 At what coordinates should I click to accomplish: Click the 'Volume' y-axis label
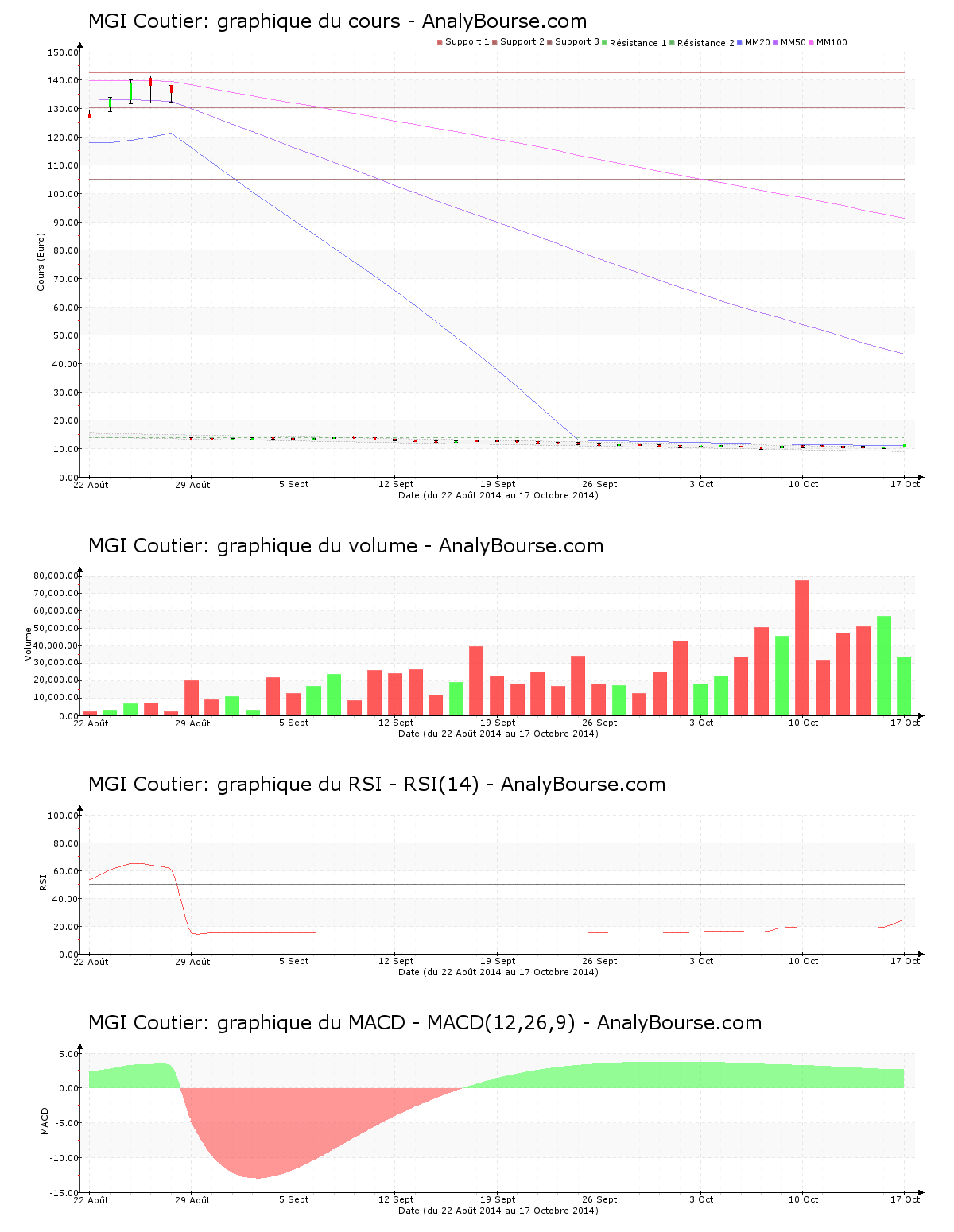click(29, 644)
